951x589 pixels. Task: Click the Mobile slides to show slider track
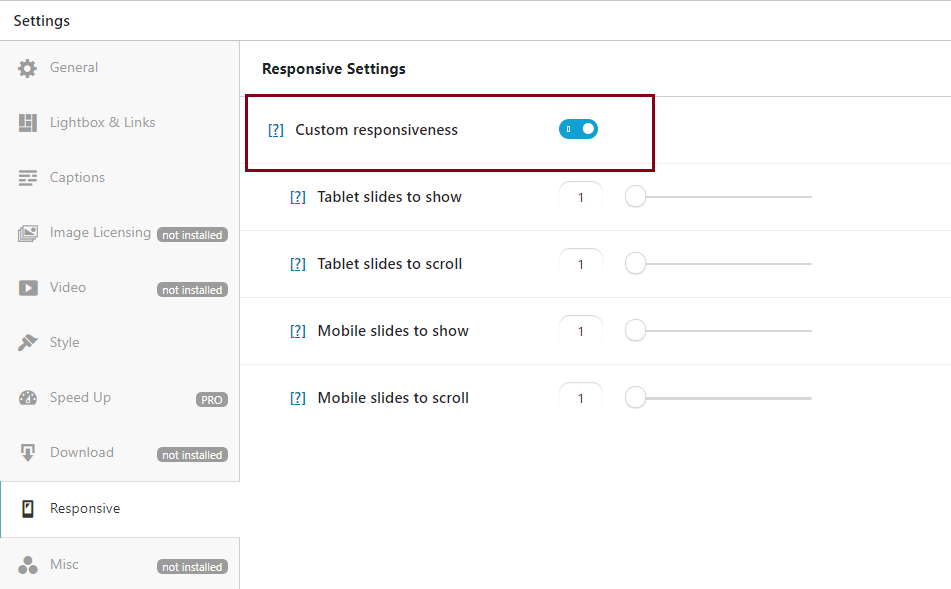pos(730,331)
